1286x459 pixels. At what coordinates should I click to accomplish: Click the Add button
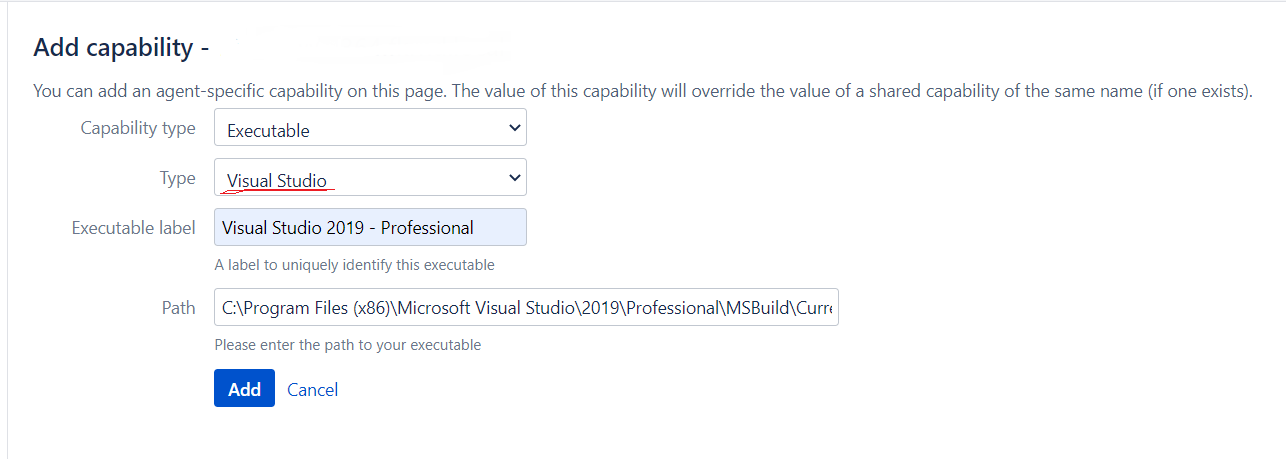244,388
